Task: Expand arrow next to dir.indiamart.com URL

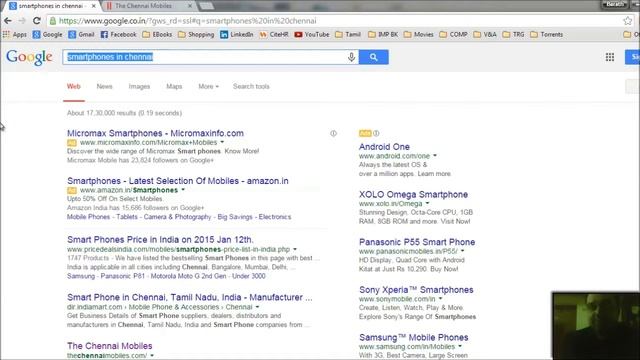Action: (257, 307)
